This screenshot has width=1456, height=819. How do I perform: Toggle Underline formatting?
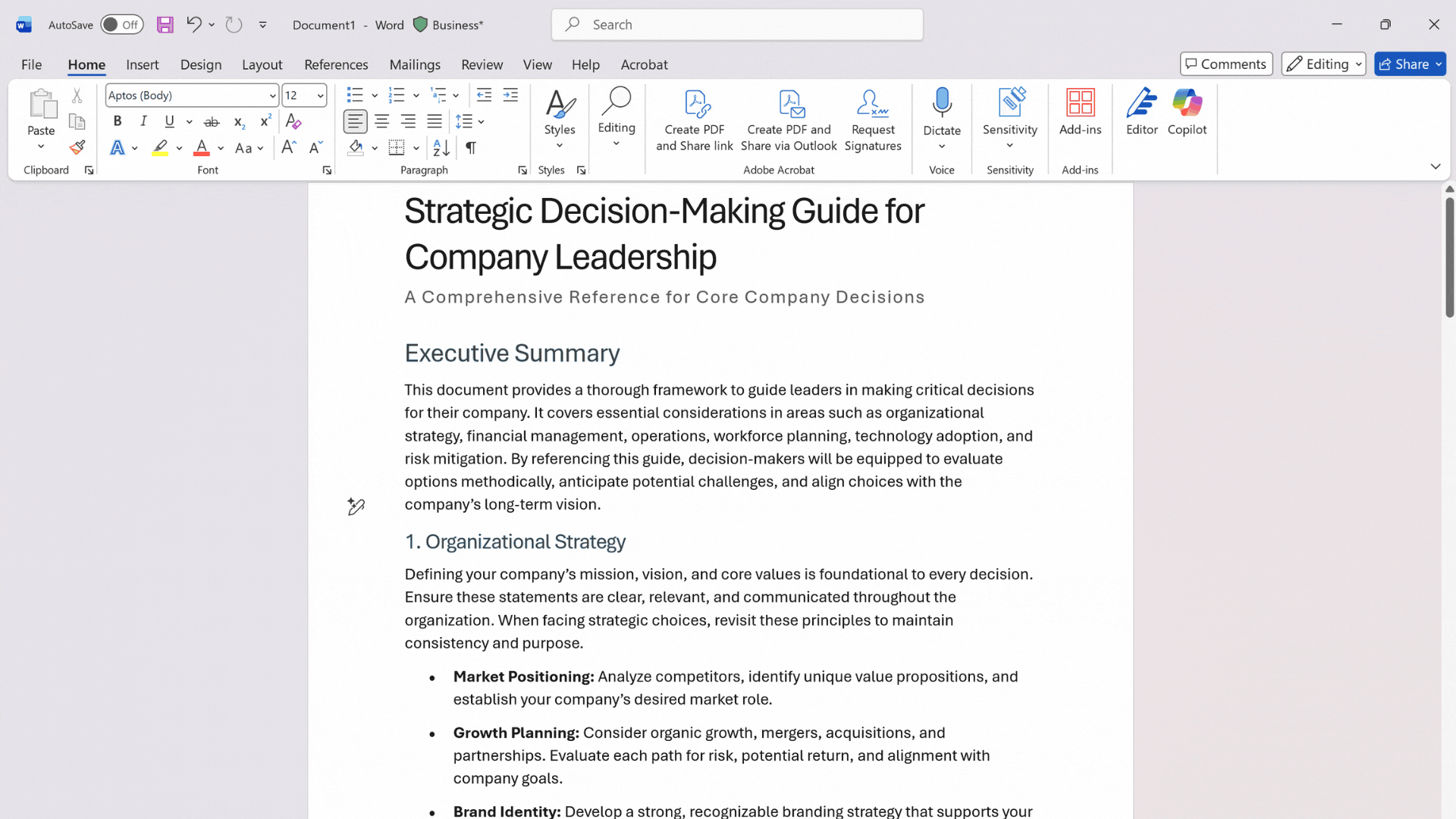(169, 121)
